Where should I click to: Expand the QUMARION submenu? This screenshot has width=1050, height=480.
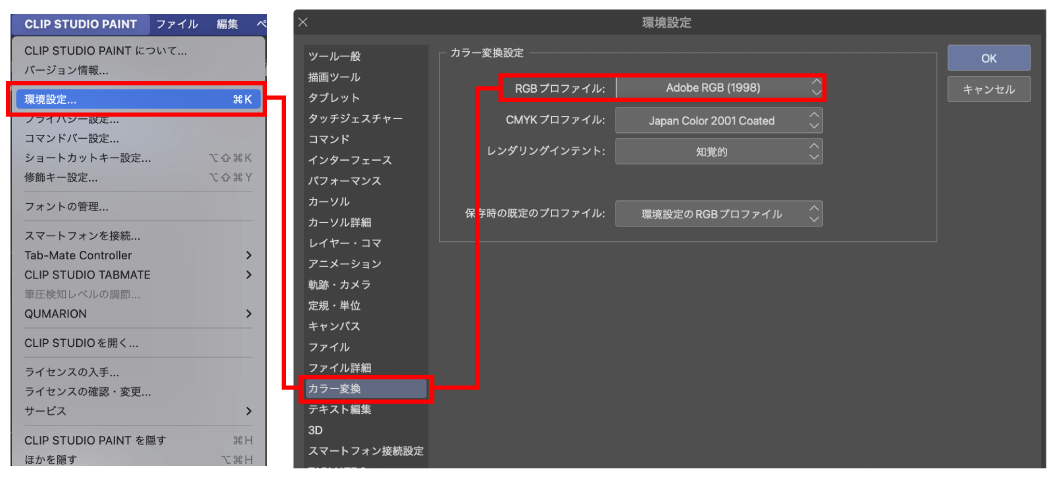tap(139, 313)
